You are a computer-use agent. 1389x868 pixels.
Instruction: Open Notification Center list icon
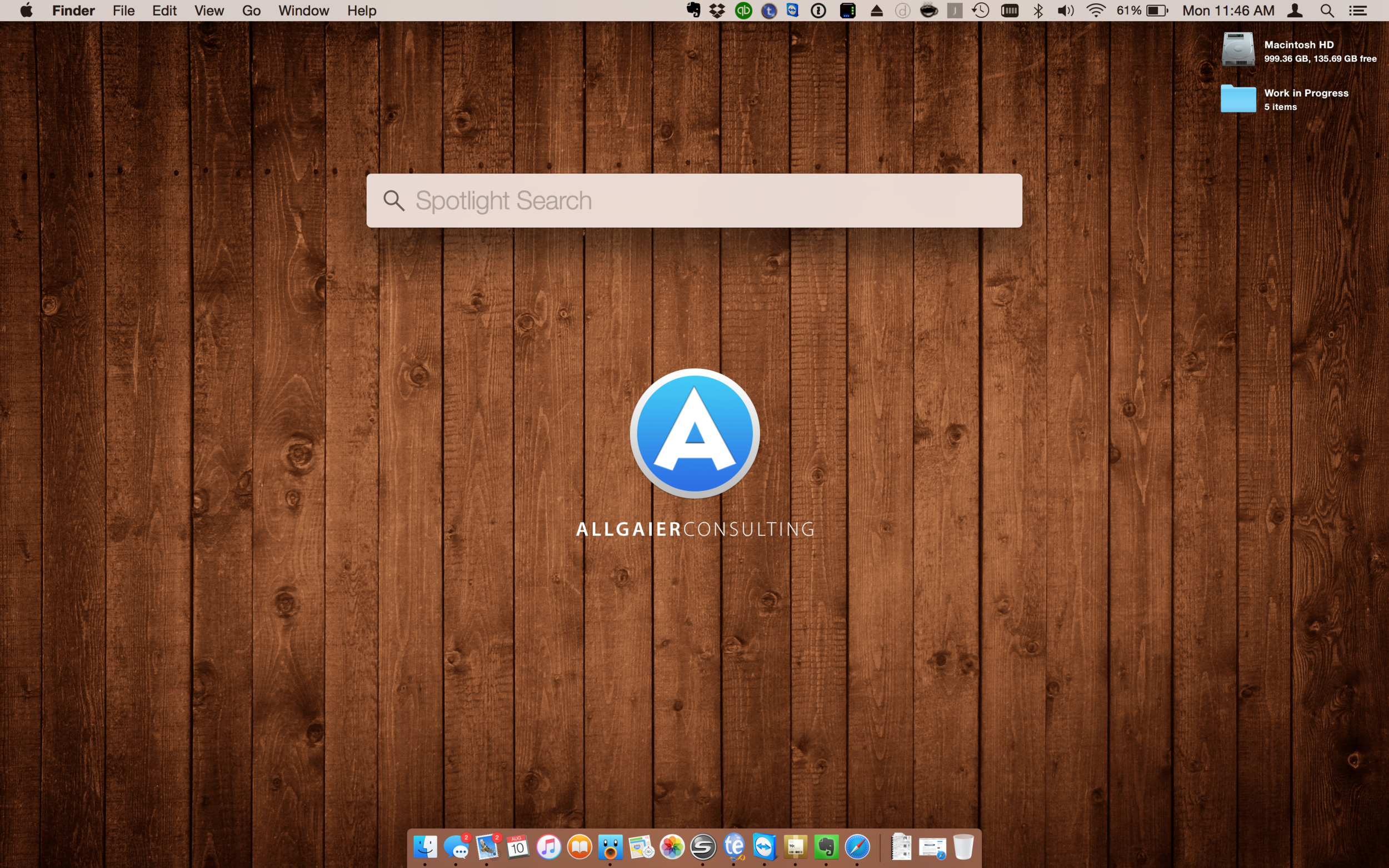point(1358,11)
